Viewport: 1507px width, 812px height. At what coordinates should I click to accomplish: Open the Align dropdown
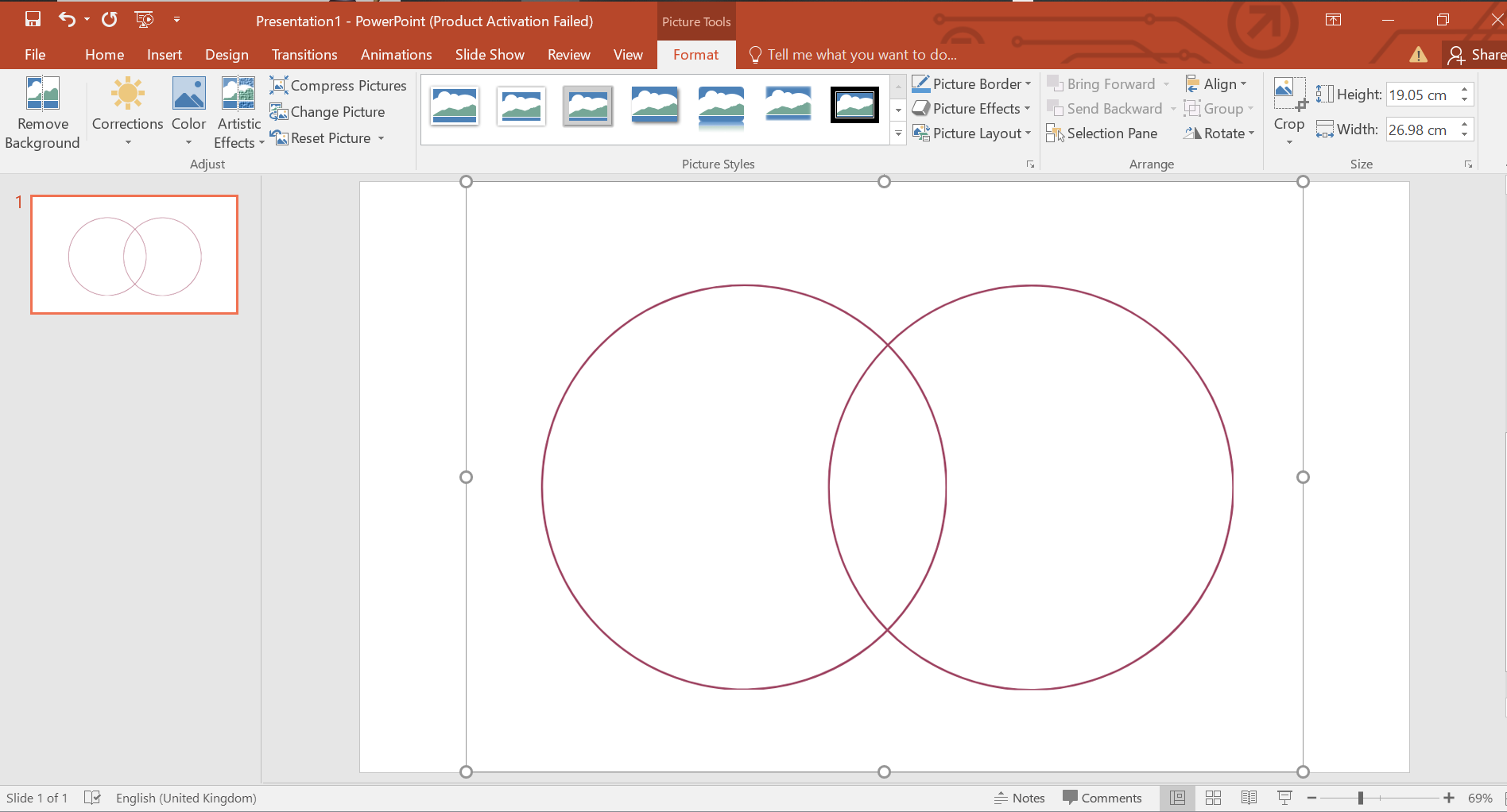(x=1216, y=84)
